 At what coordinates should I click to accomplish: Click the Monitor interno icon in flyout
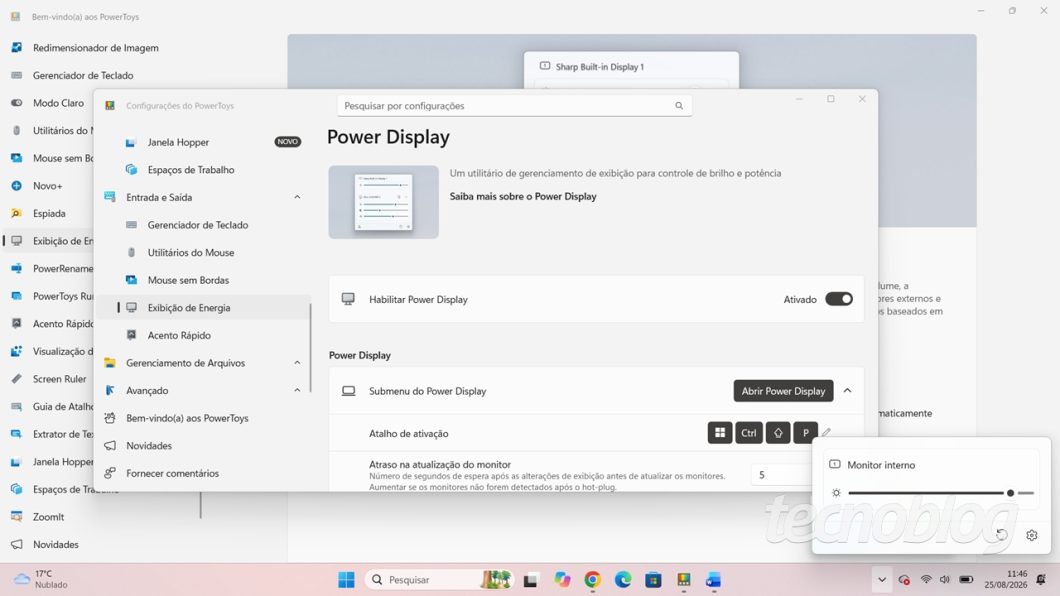coord(835,464)
